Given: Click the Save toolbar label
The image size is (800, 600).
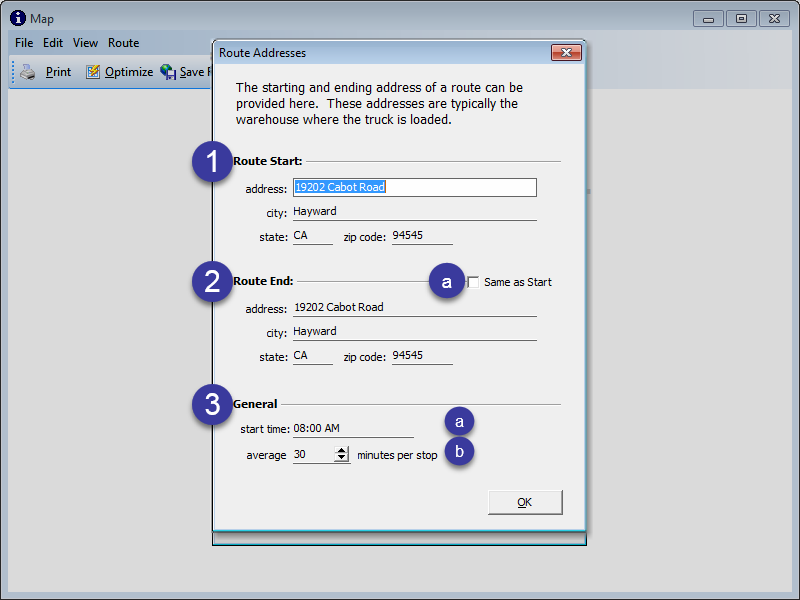Looking at the screenshot, I should (192, 72).
